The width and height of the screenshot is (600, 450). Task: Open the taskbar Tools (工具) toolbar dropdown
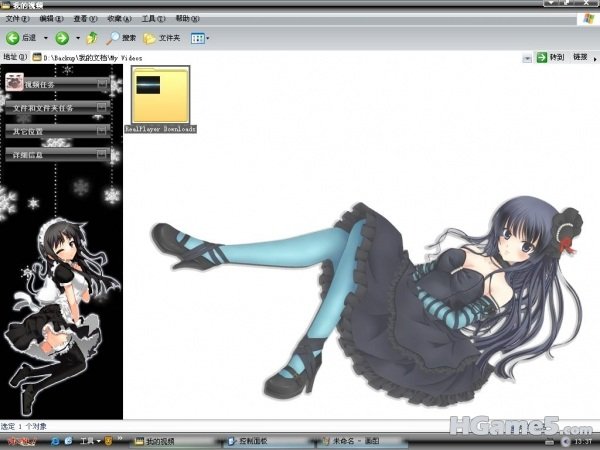[90, 441]
